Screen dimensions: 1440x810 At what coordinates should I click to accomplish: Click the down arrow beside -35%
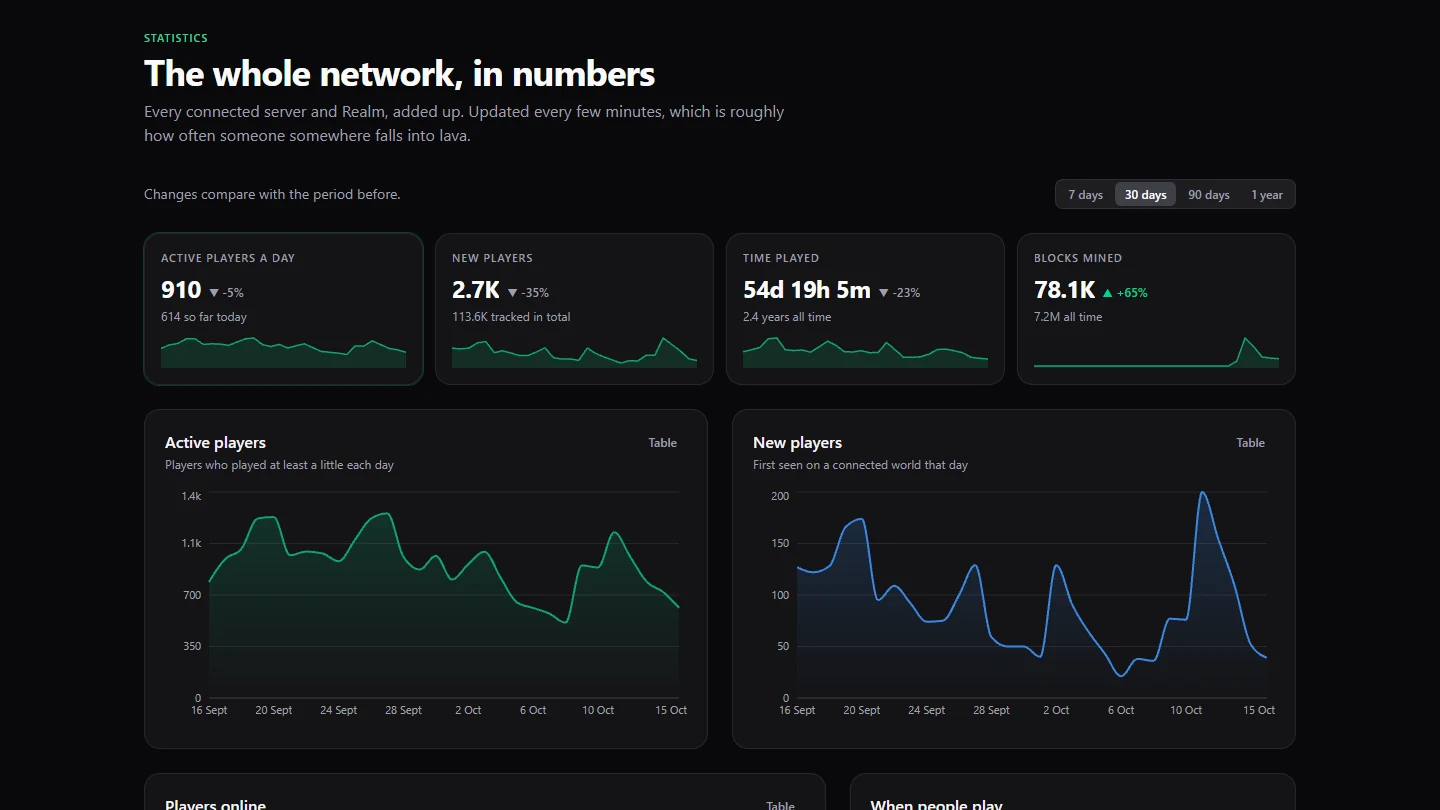513,293
